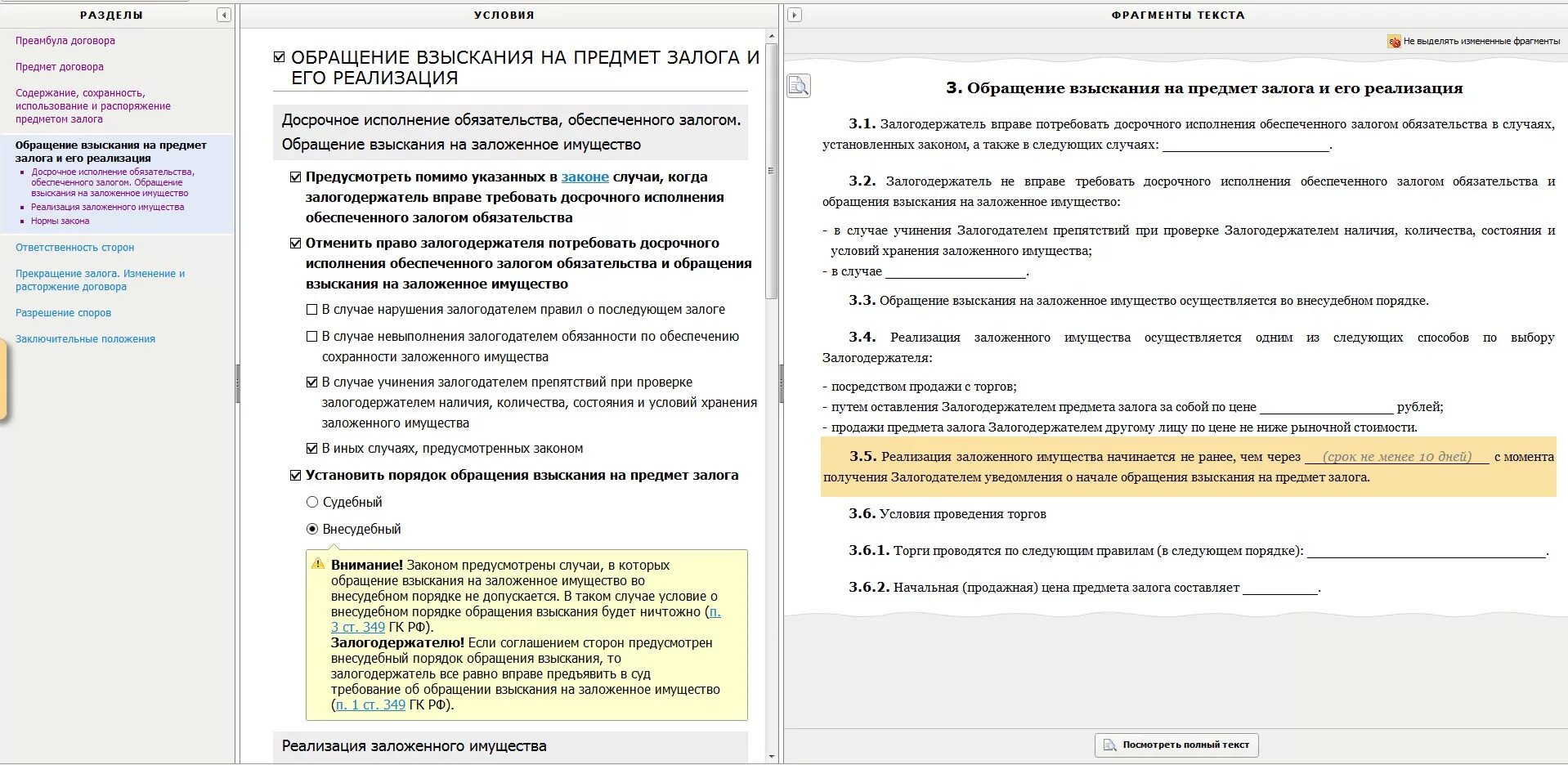The width and height of the screenshot is (1568, 765).
Task: Click the срок не менее 10 дней field
Action: point(1396,458)
